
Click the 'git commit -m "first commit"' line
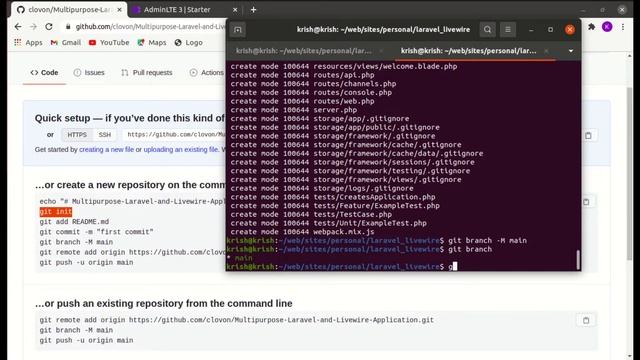coord(96,232)
